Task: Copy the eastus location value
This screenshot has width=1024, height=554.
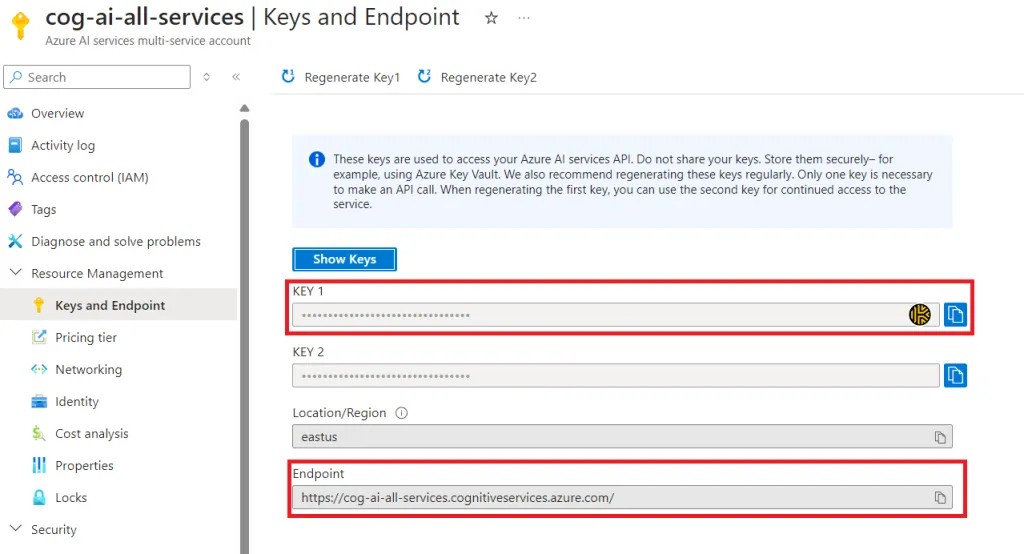Action: pos(940,437)
